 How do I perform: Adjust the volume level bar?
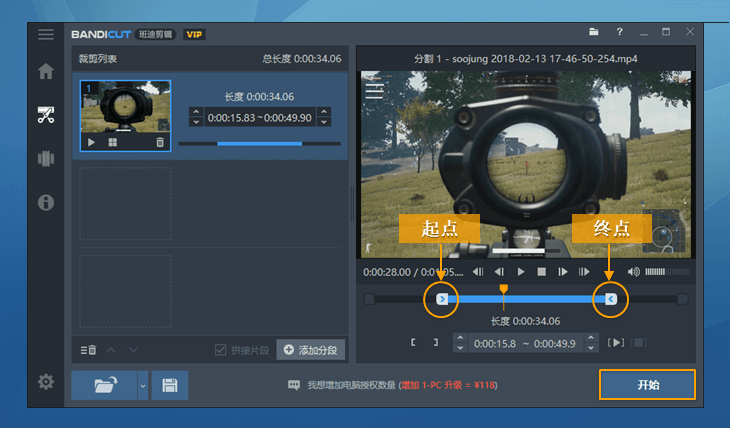(x=667, y=272)
